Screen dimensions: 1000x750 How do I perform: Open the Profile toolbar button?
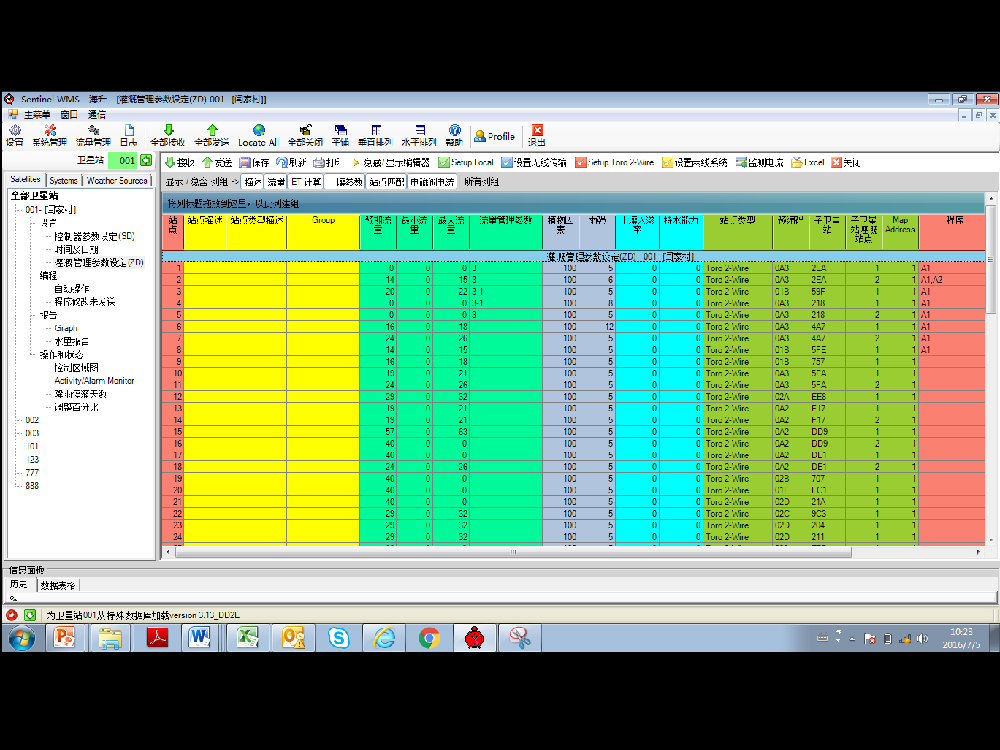(x=494, y=136)
